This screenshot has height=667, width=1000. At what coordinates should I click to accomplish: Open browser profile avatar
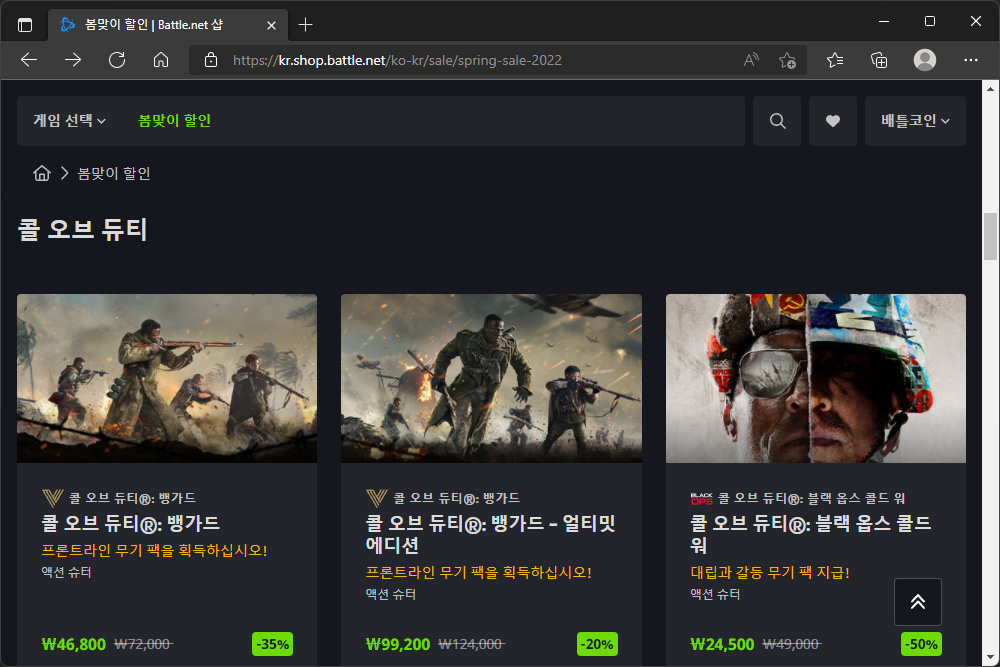(925, 60)
